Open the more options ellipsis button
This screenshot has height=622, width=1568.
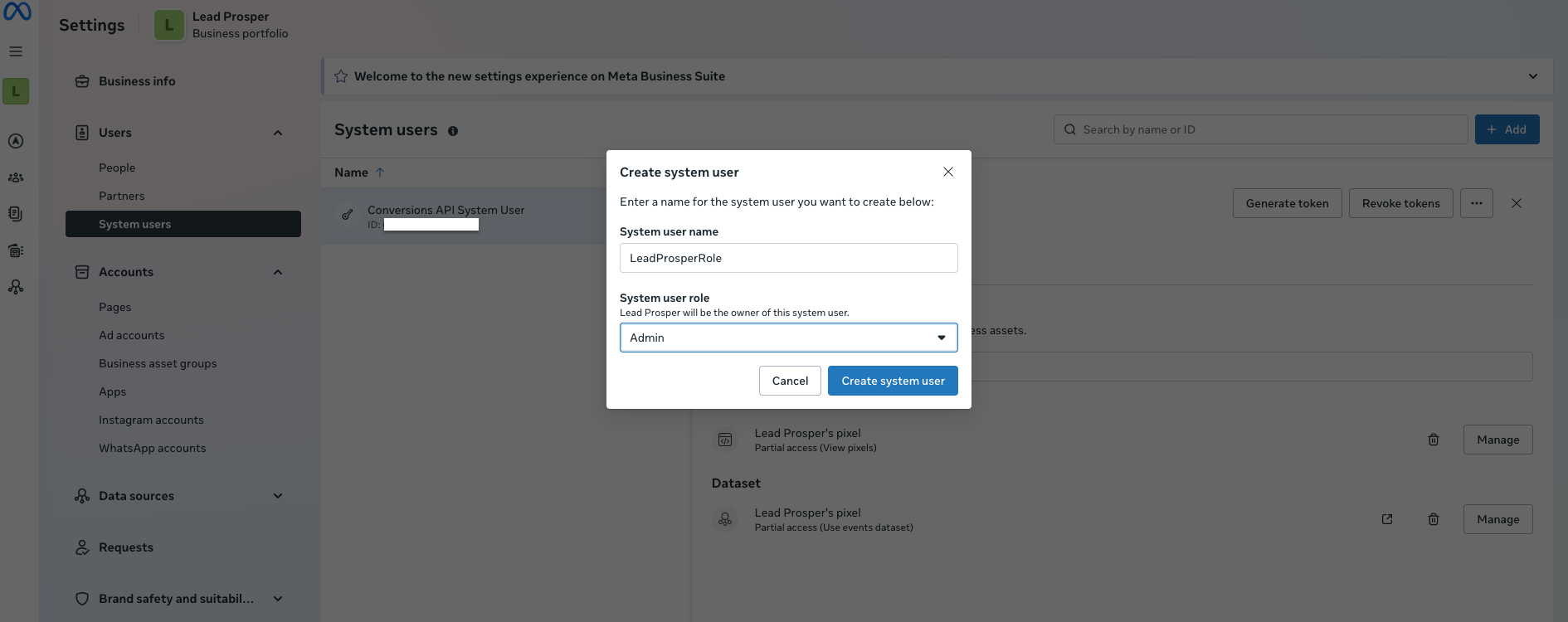(x=1477, y=203)
